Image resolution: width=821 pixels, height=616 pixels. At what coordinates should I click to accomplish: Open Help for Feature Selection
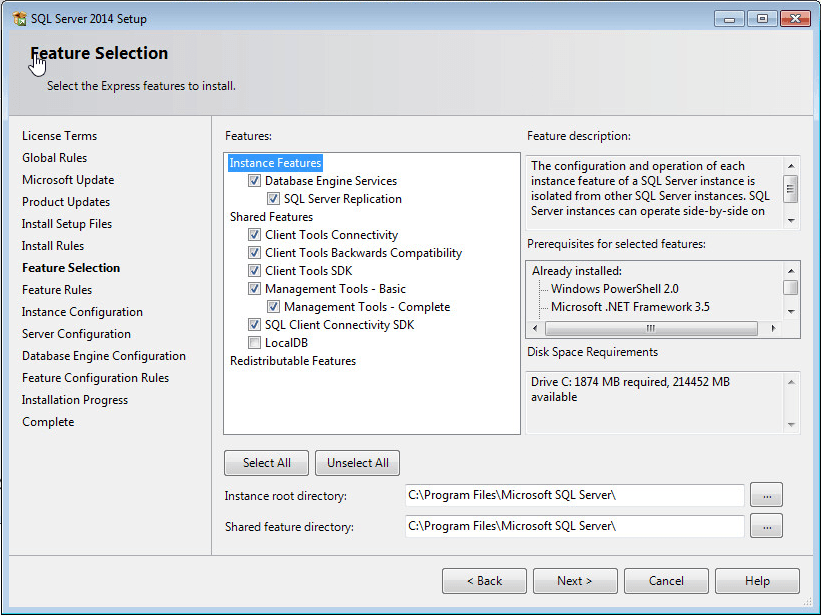(757, 581)
